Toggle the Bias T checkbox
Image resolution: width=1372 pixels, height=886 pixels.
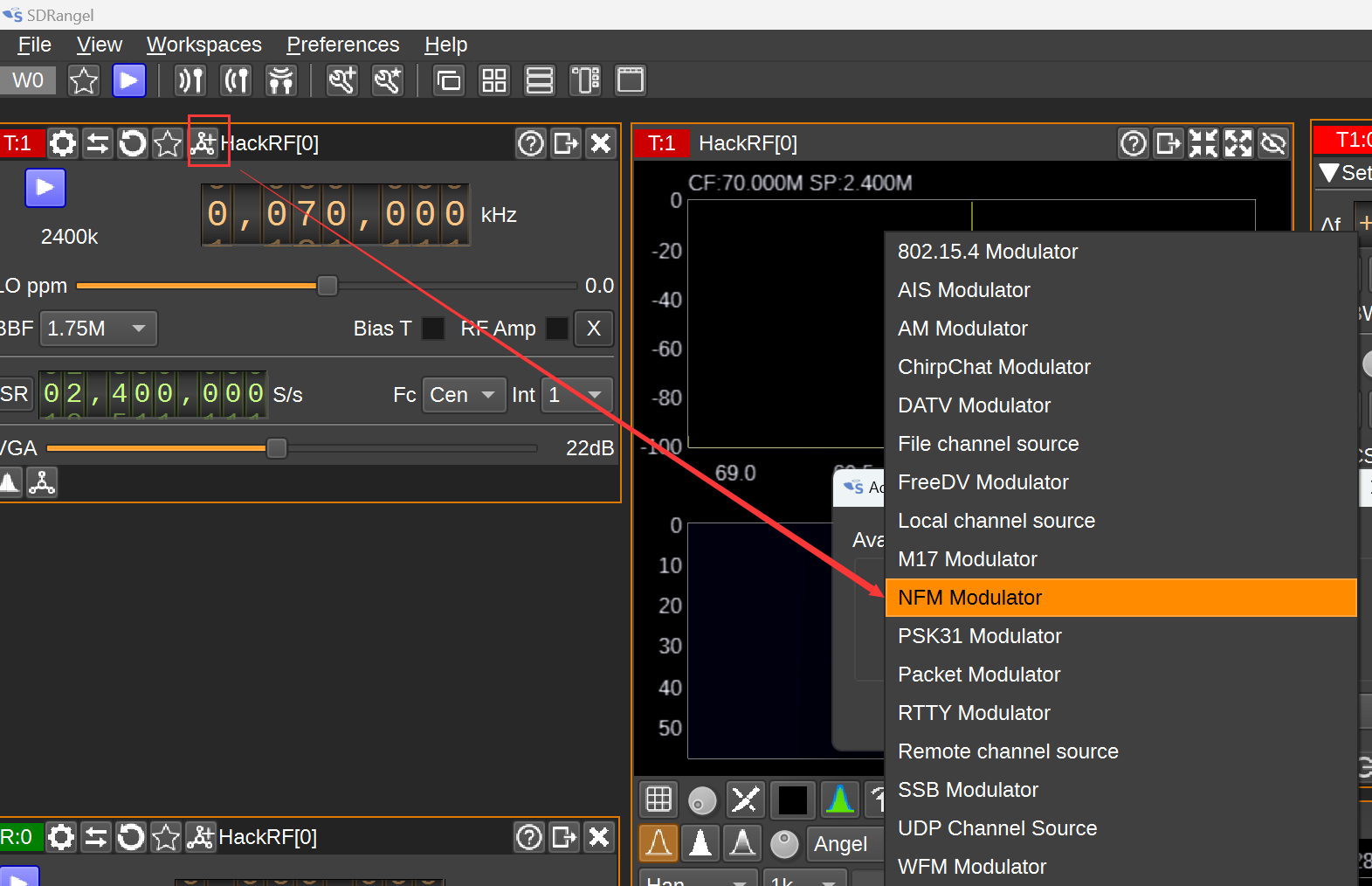pos(433,329)
